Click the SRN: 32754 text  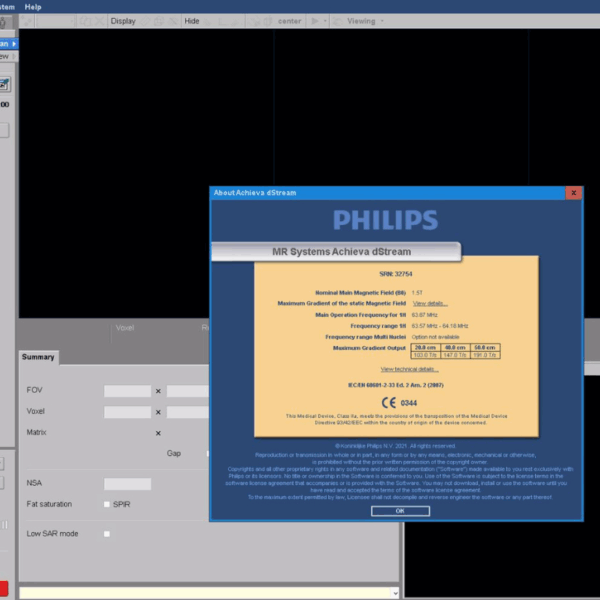click(396, 274)
